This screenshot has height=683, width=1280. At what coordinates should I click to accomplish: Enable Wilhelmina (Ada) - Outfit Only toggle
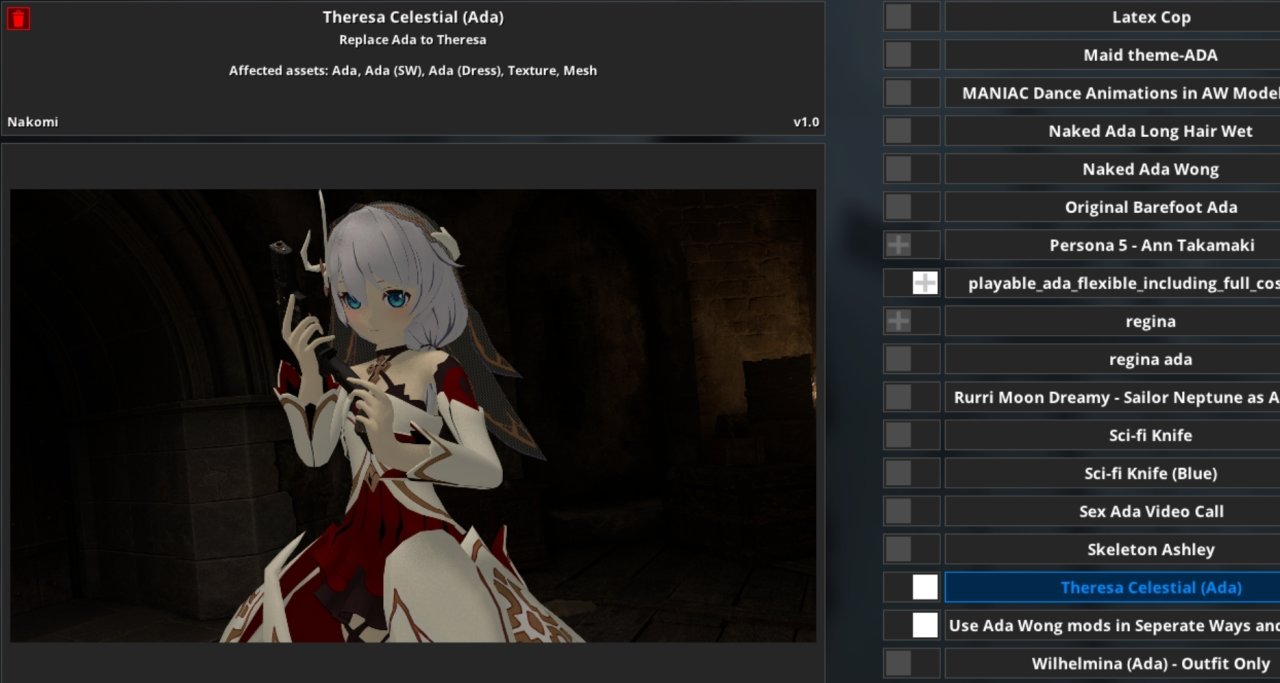[x=912, y=663]
